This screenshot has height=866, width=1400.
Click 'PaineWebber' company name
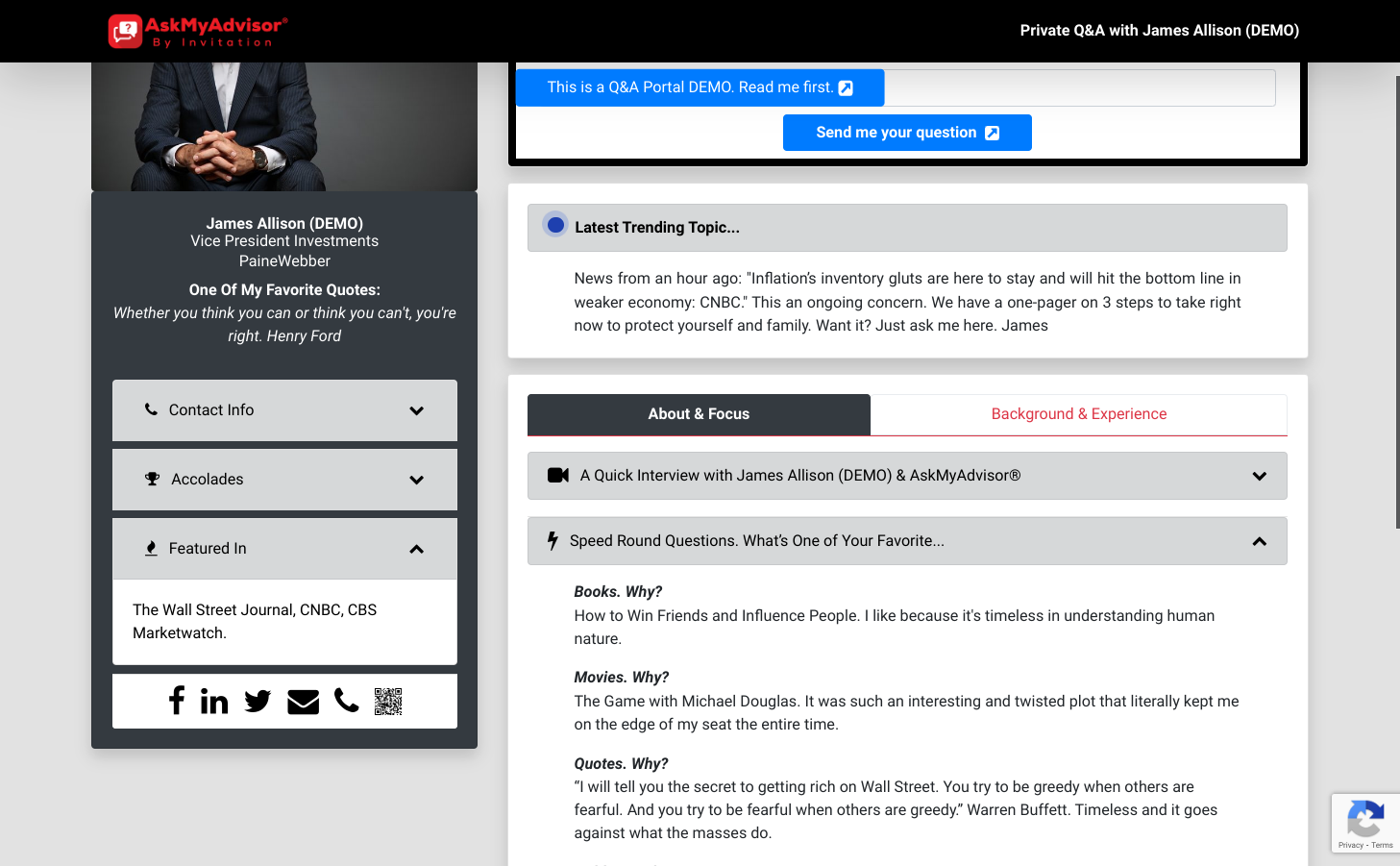284,261
